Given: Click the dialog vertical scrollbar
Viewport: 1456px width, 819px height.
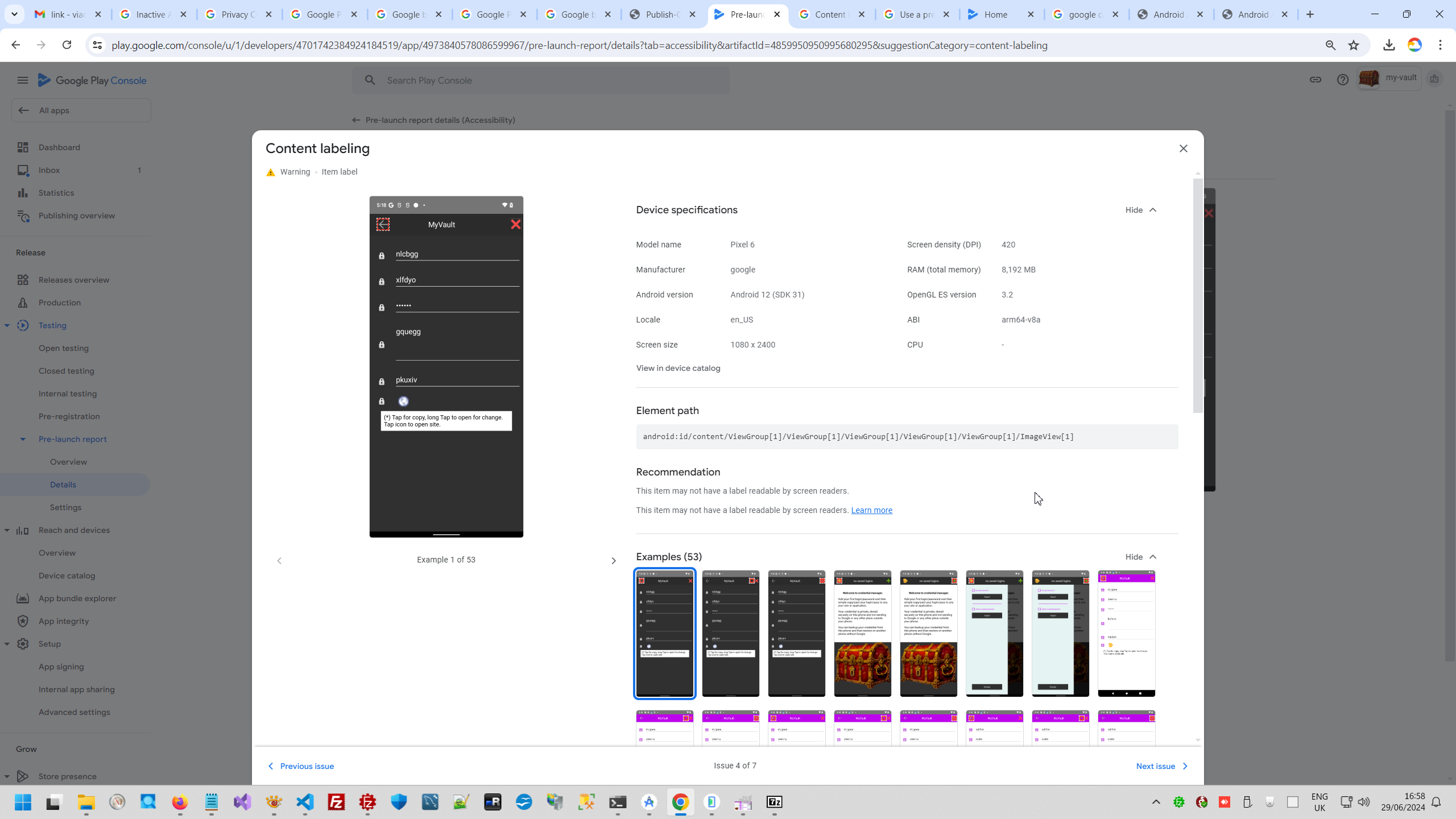Looking at the screenshot, I should click(1197, 296).
